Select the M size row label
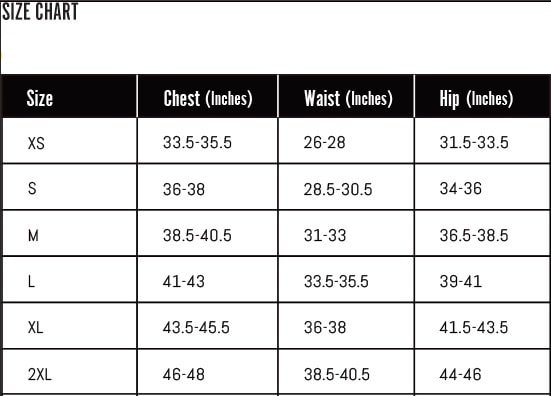Image resolution: width=551 pixels, height=396 pixels. 33,235
